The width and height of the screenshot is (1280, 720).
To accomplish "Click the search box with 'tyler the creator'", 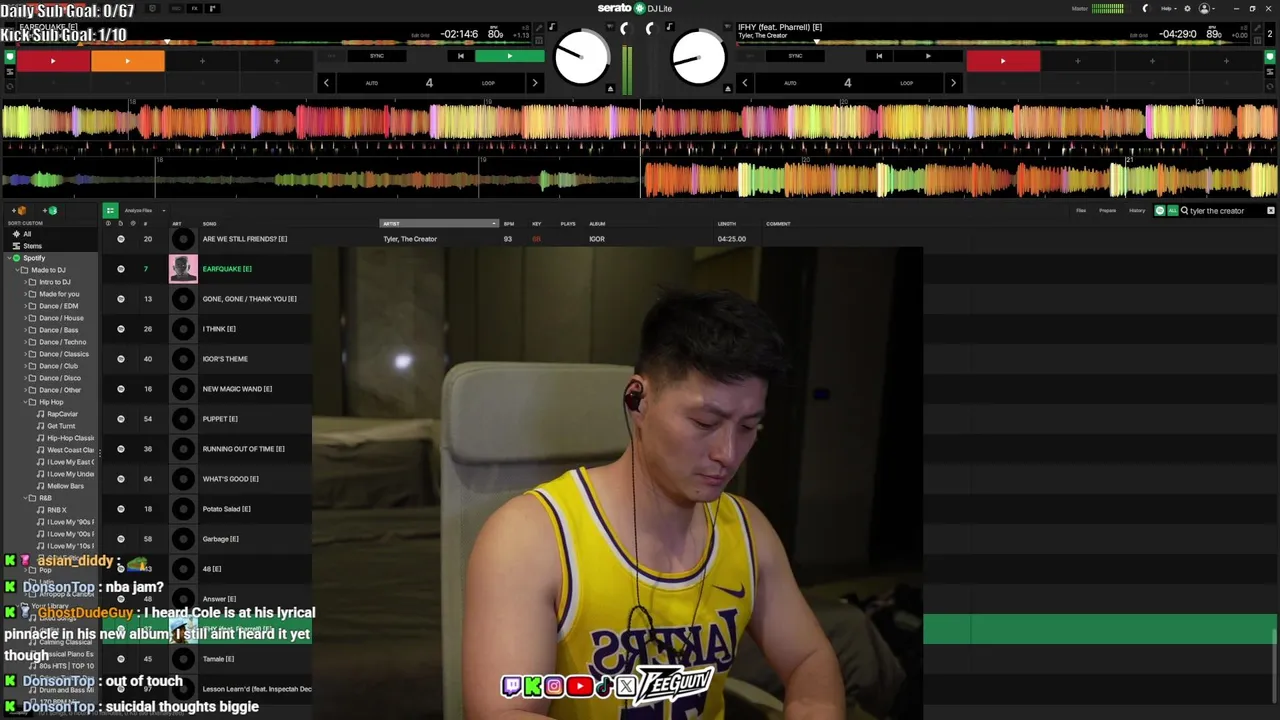I will (1222, 211).
